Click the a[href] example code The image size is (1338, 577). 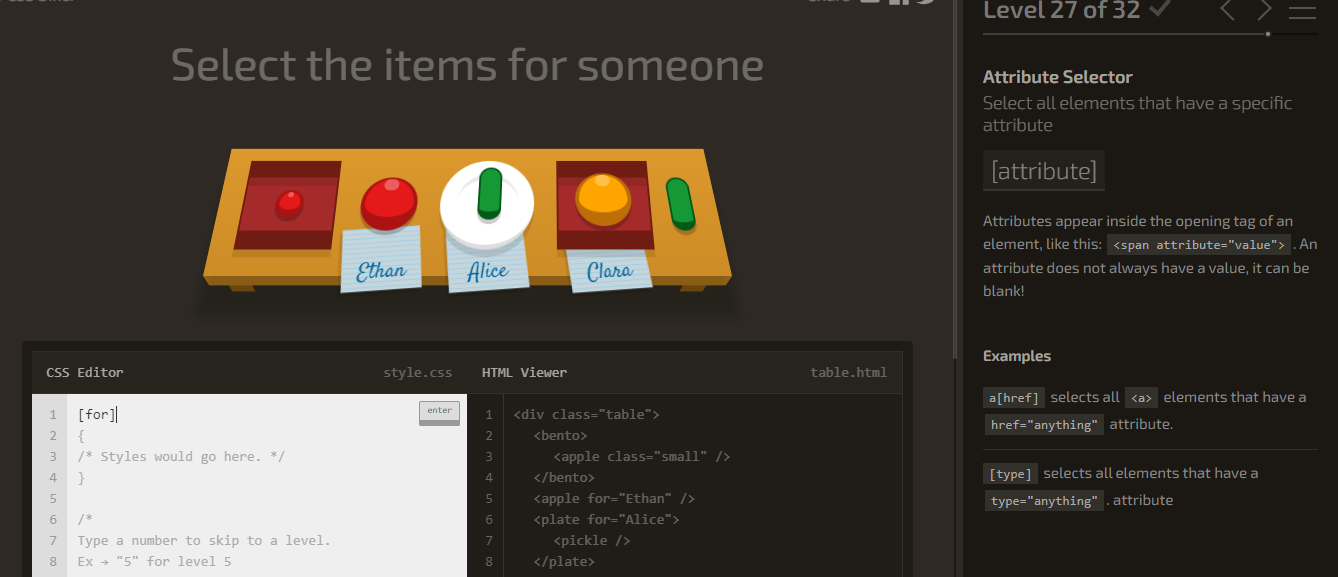point(1014,398)
